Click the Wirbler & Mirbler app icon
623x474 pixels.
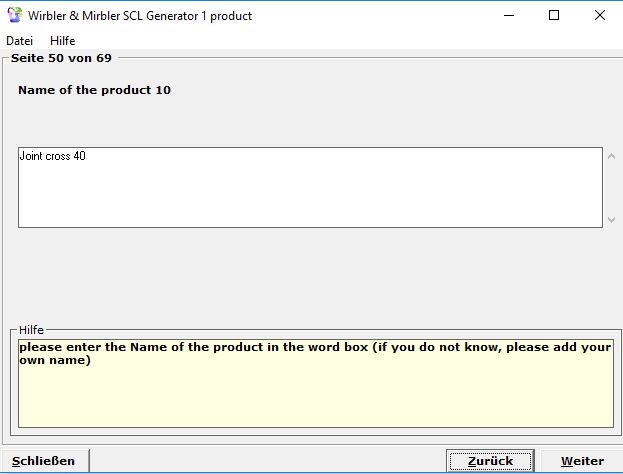point(14,15)
